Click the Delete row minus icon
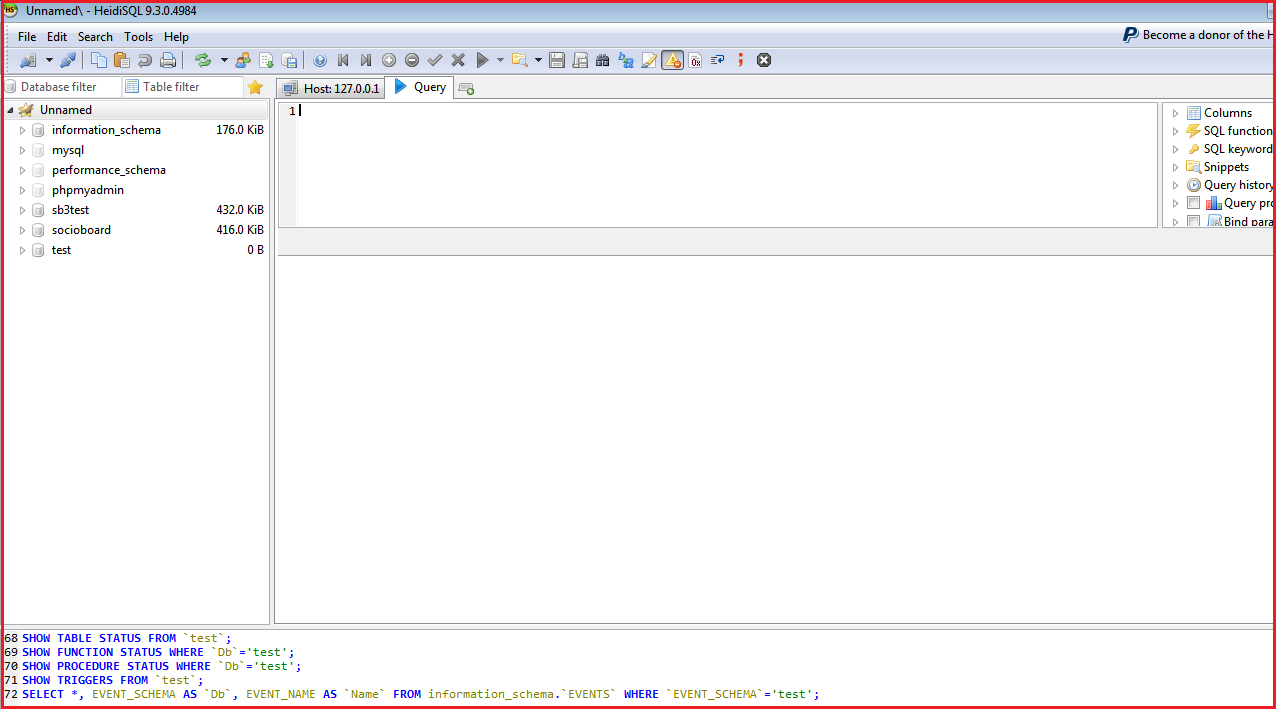The width and height of the screenshot is (1276, 709). tap(412, 60)
